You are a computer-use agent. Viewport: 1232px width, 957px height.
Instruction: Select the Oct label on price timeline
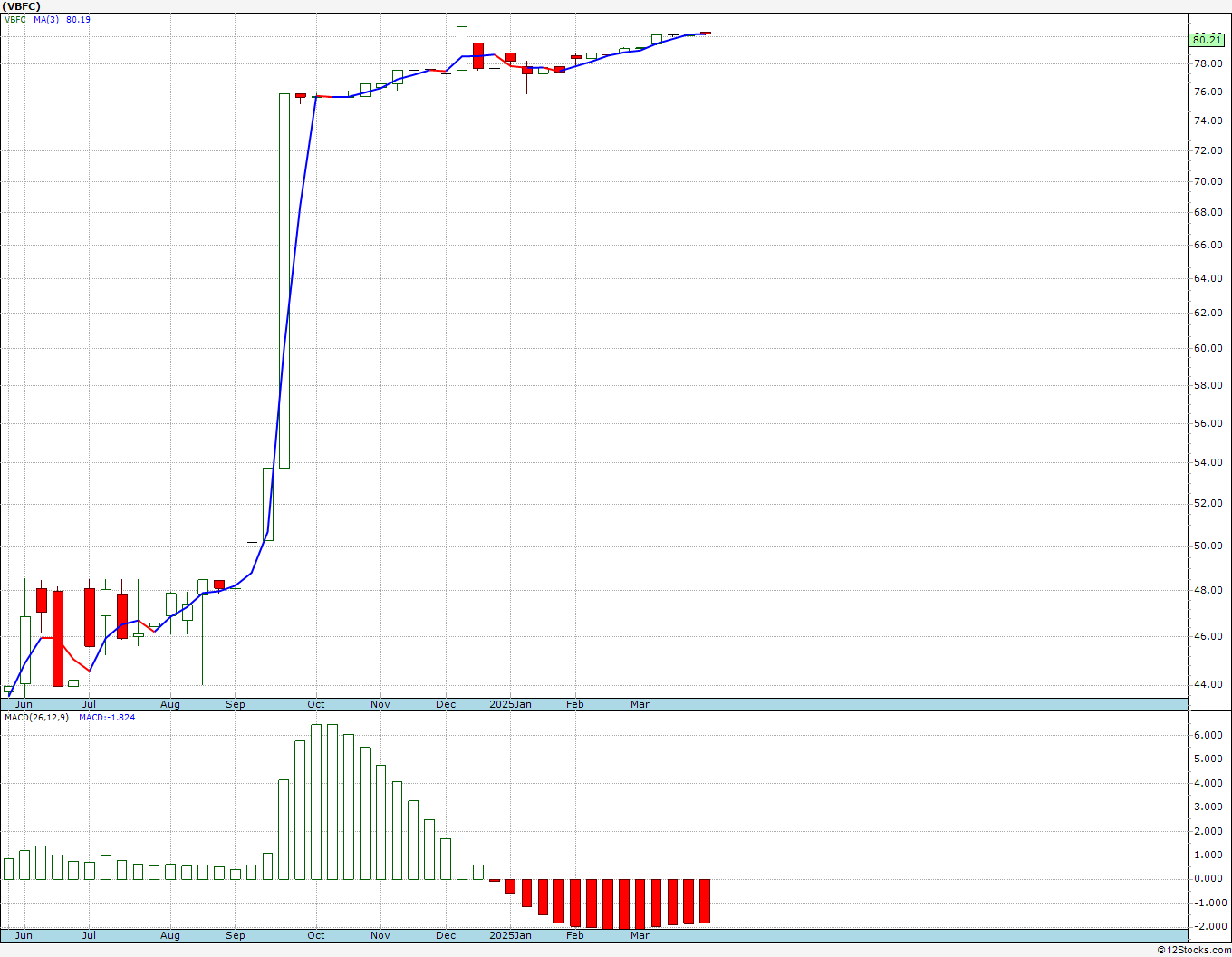pyautogui.click(x=316, y=704)
